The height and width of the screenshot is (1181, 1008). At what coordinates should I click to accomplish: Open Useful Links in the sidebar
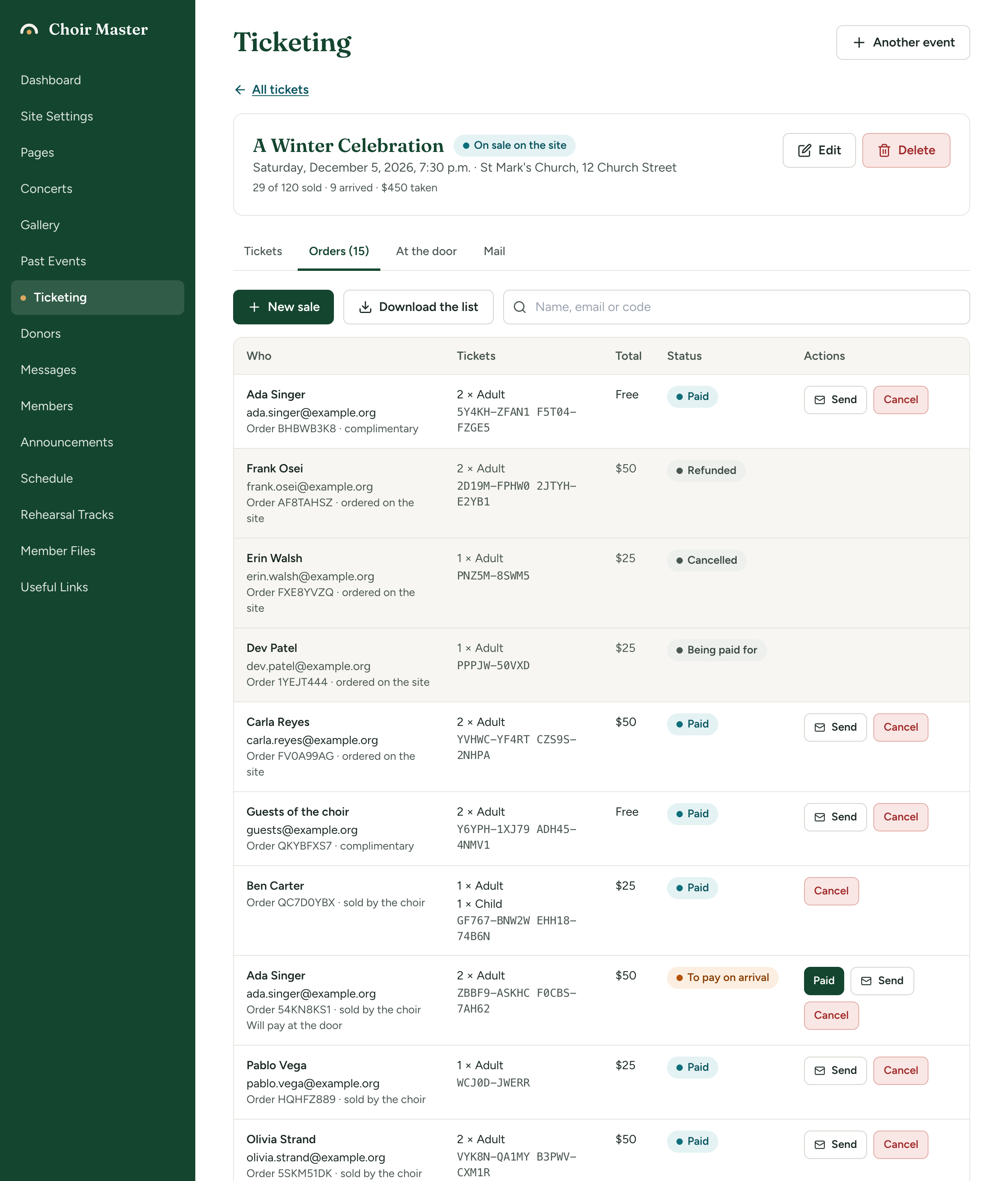click(x=98, y=587)
